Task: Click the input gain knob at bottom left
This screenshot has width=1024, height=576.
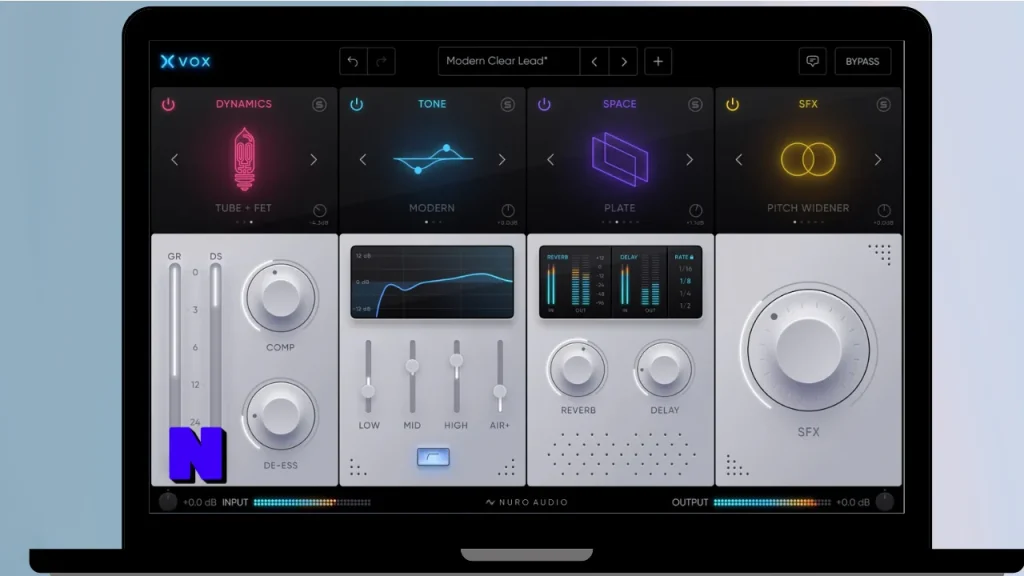Action: pyautogui.click(x=168, y=502)
